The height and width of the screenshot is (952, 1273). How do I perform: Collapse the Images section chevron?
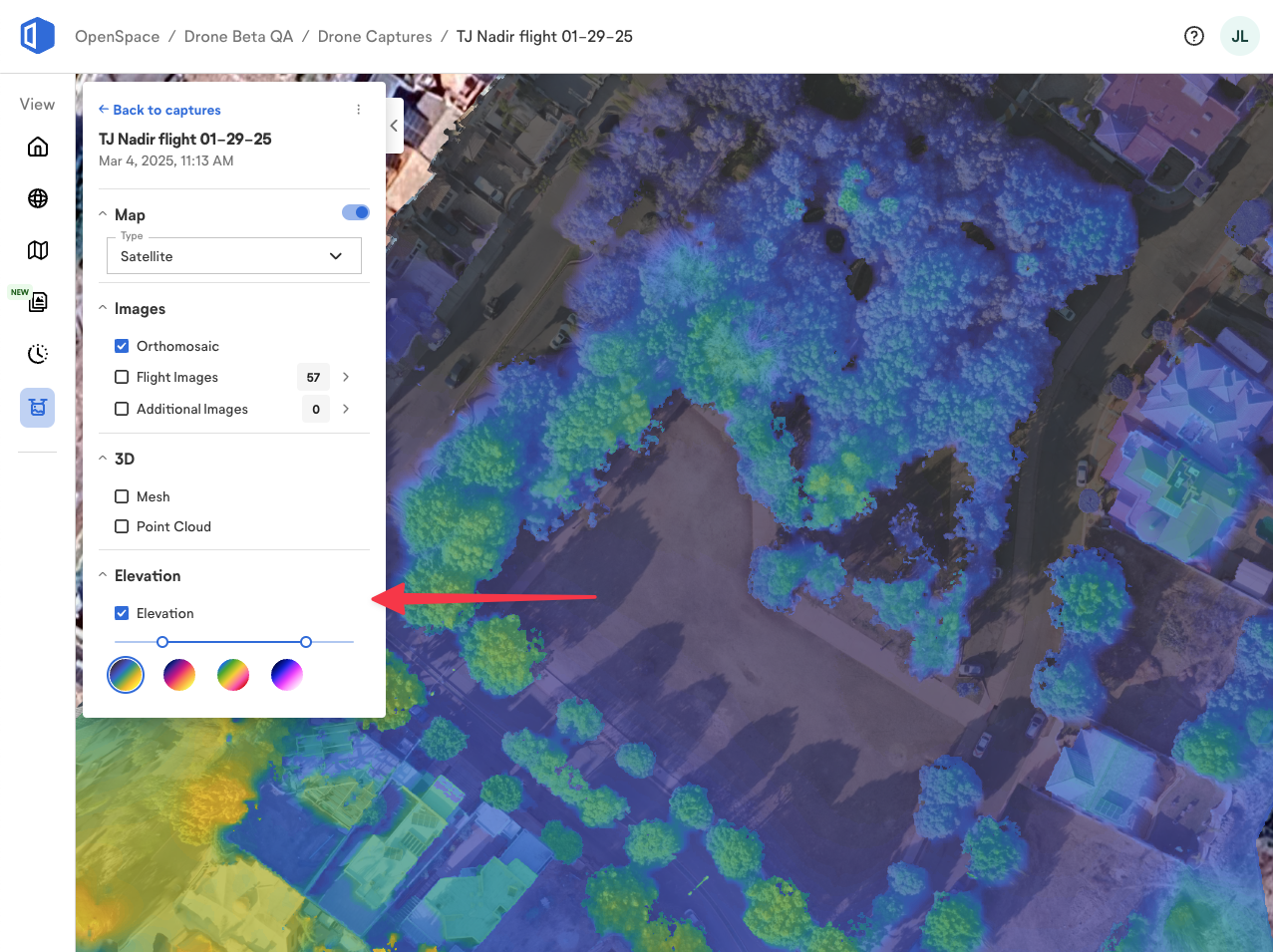[104, 308]
